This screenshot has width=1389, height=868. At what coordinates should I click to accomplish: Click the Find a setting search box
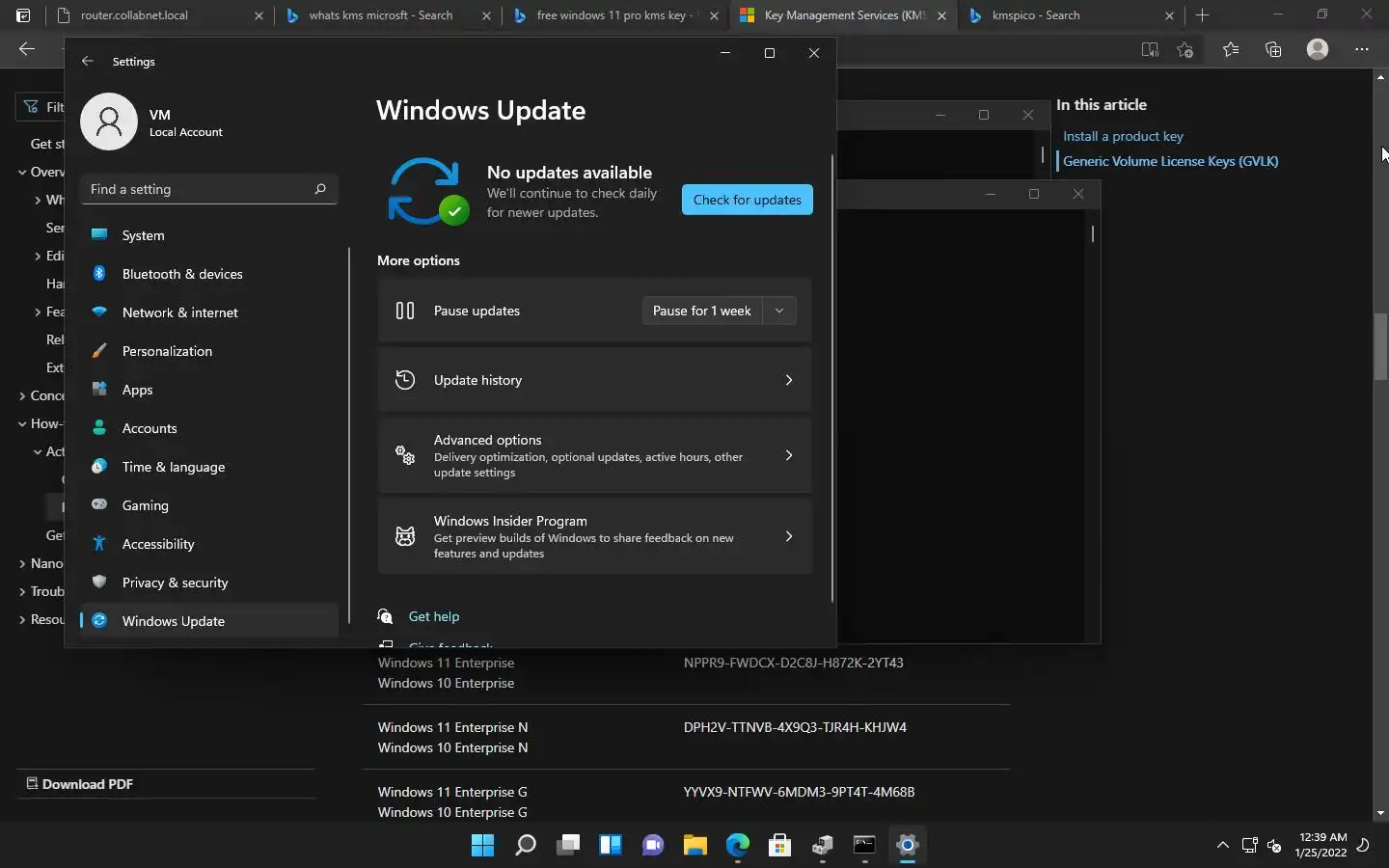pyautogui.click(x=209, y=189)
